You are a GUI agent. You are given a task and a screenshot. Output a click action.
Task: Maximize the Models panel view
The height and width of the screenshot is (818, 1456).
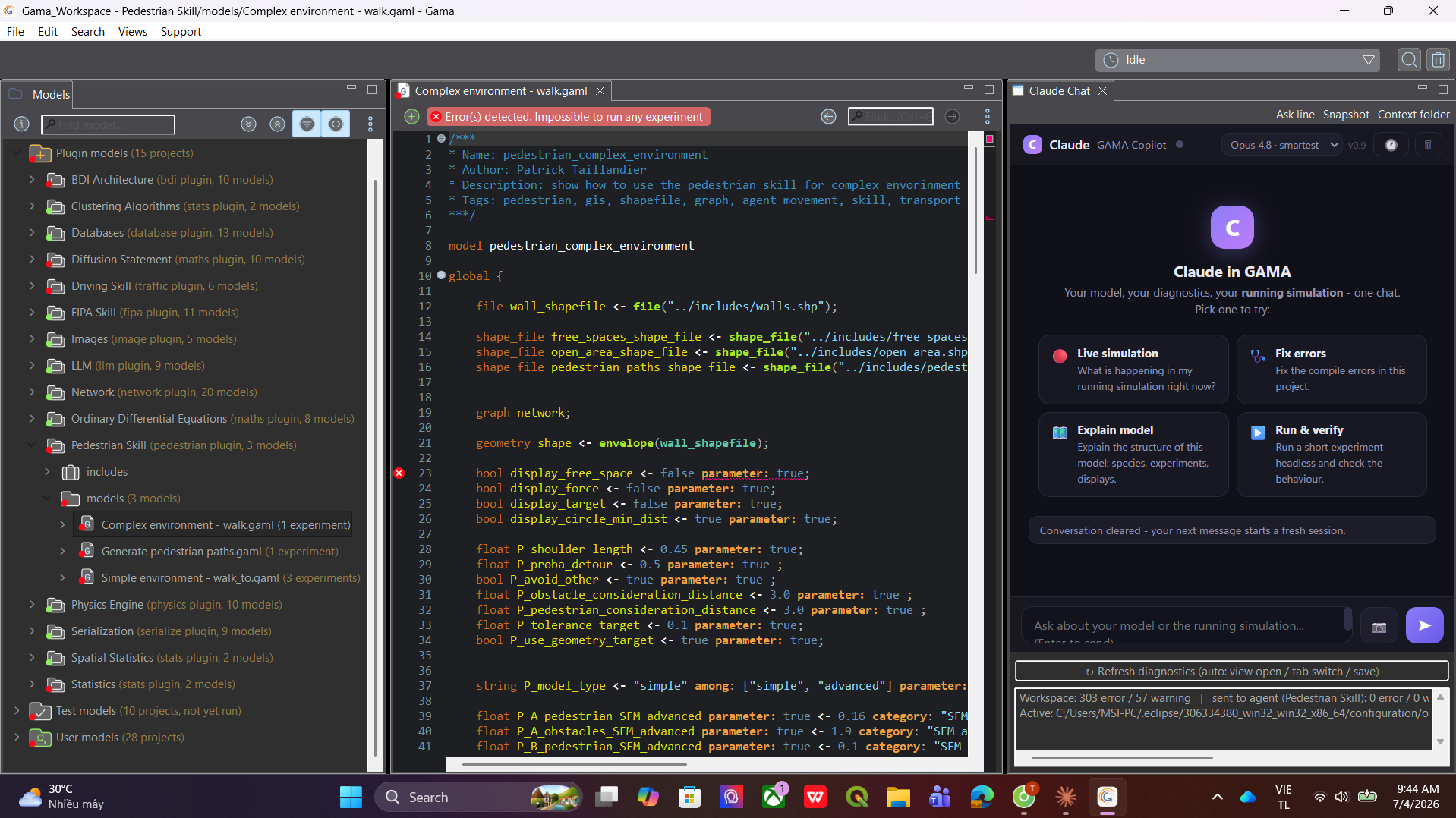coord(372,90)
